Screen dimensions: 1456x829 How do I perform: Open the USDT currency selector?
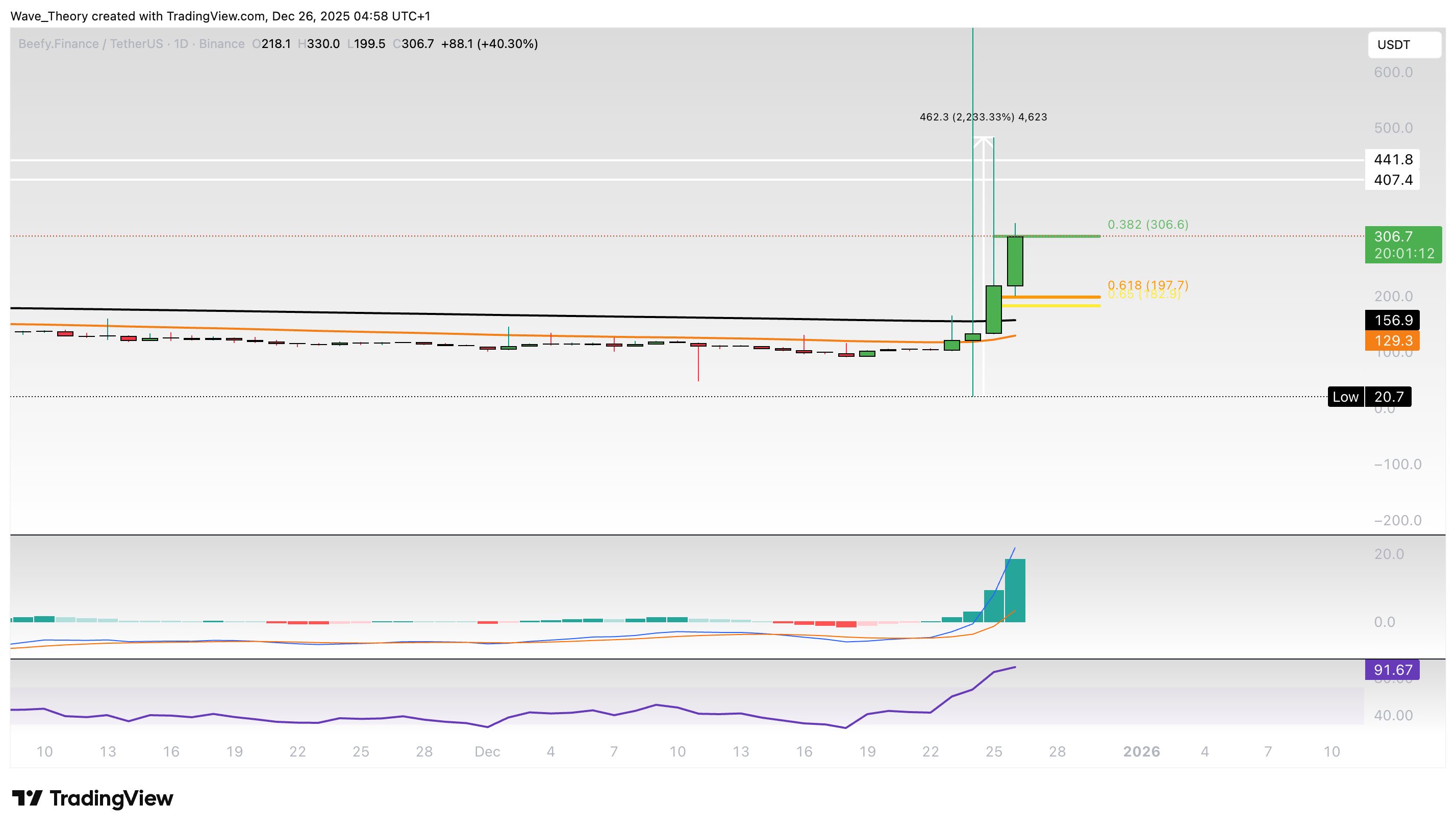click(1403, 45)
